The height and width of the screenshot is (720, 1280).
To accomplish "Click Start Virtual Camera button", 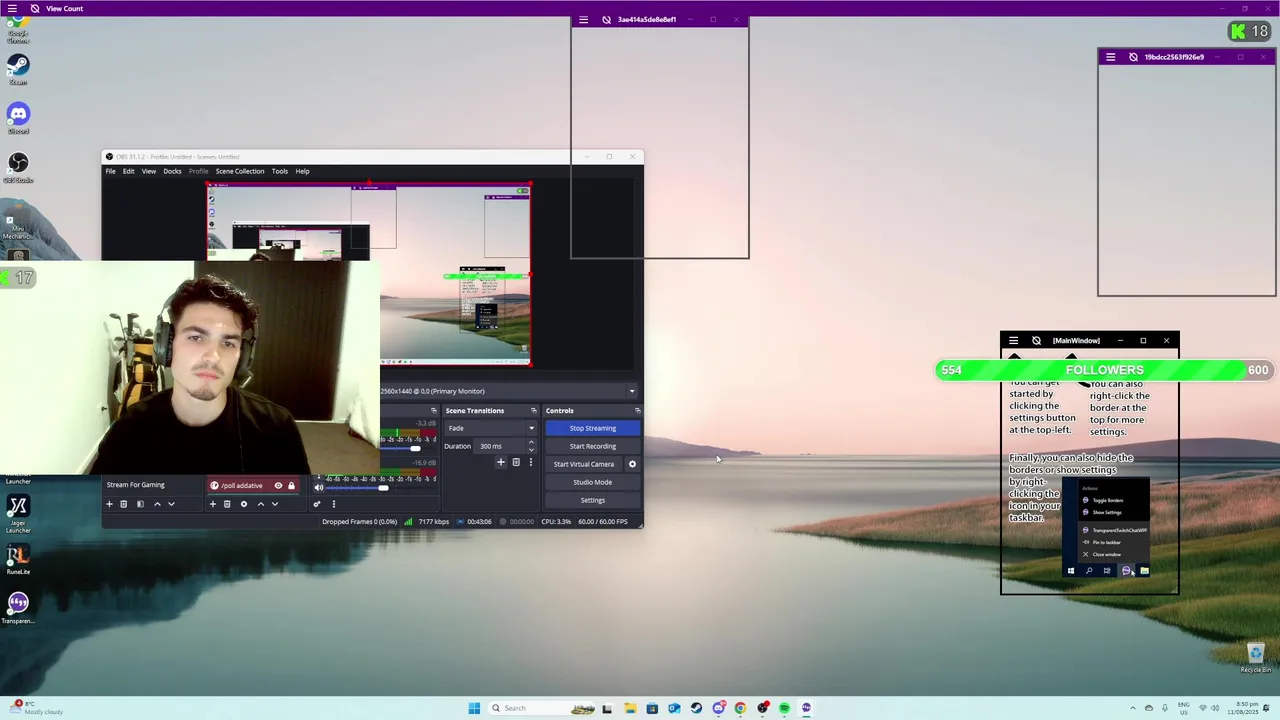I will pos(584,464).
